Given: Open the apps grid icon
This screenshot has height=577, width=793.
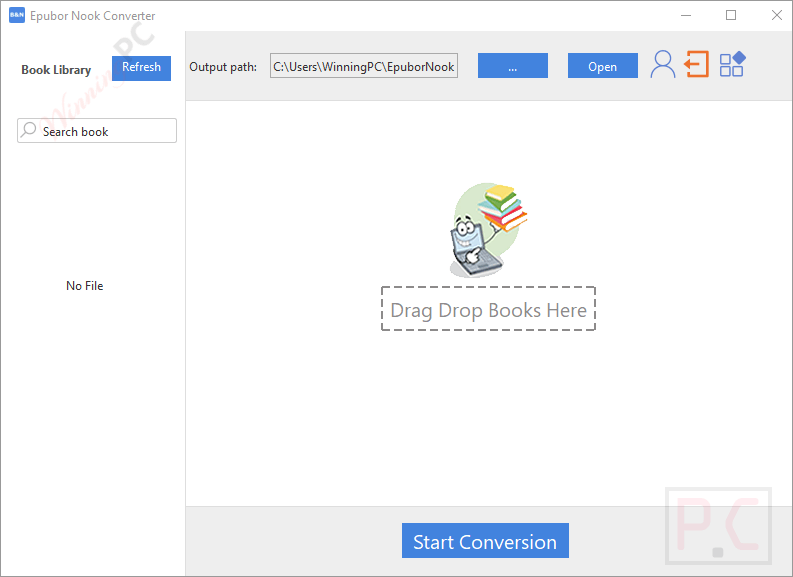Looking at the screenshot, I should [732, 64].
